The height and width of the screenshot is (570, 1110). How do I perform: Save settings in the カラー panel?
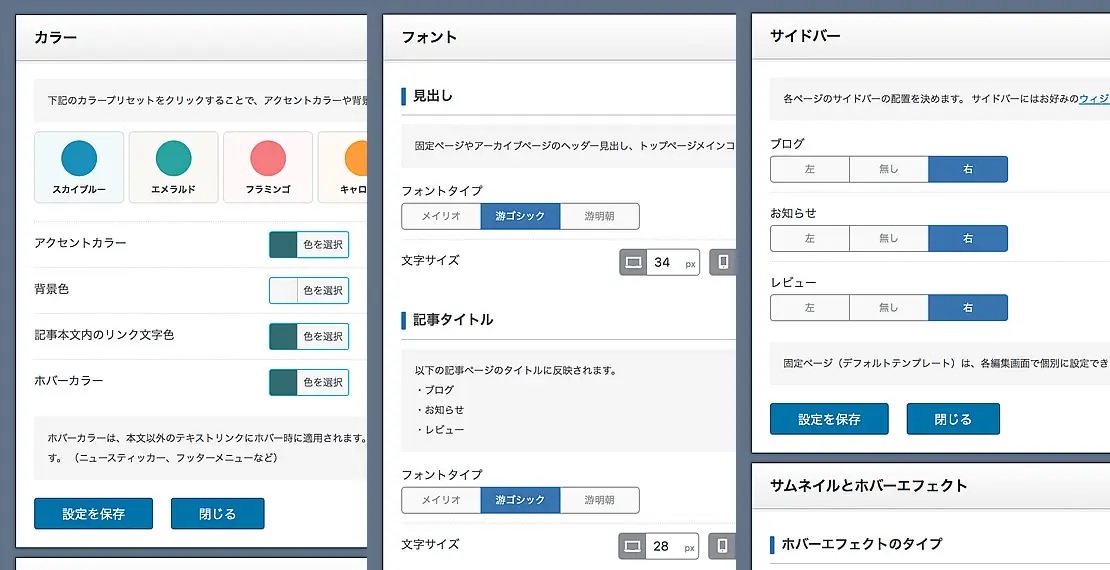(93, 514)
